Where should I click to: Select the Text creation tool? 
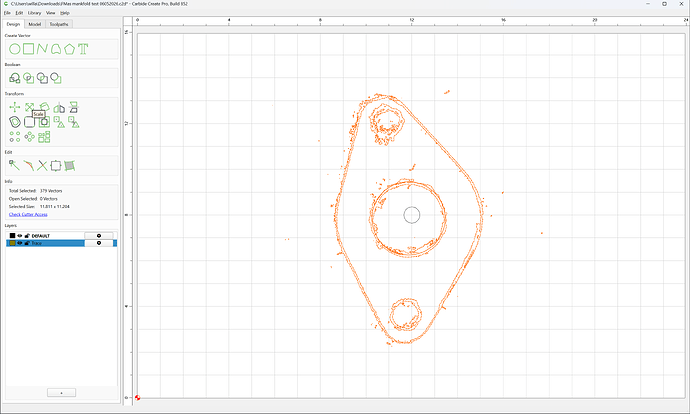(83, 49)
